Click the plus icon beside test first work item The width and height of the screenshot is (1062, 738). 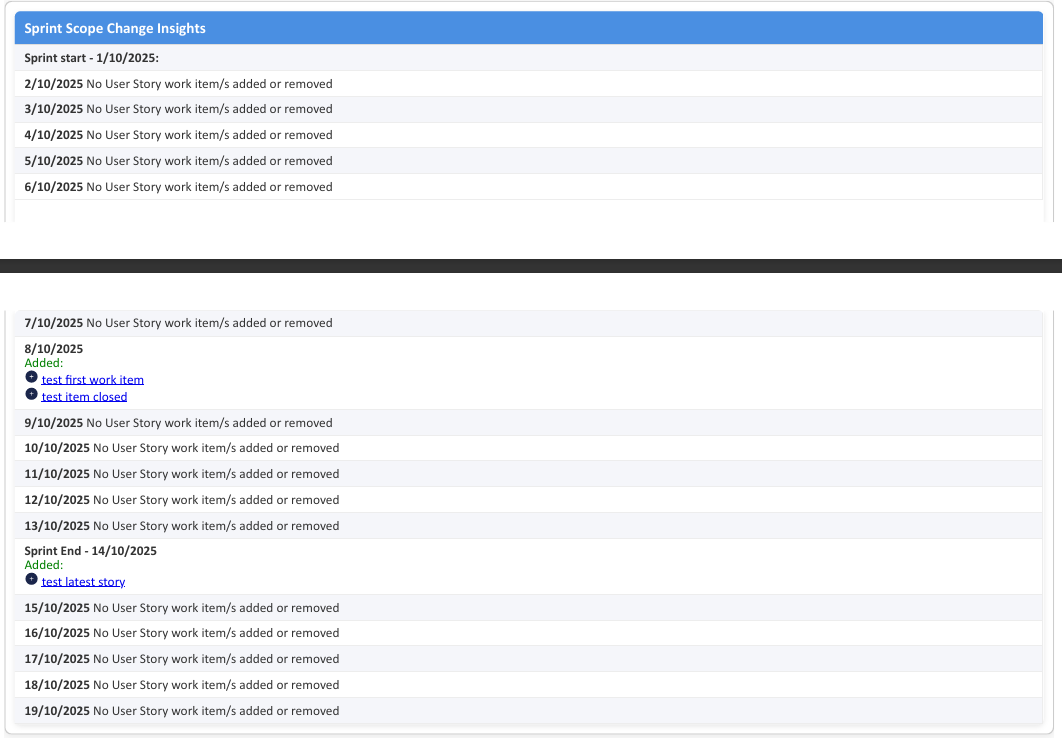pyautogui.click(x=31, y=378)
